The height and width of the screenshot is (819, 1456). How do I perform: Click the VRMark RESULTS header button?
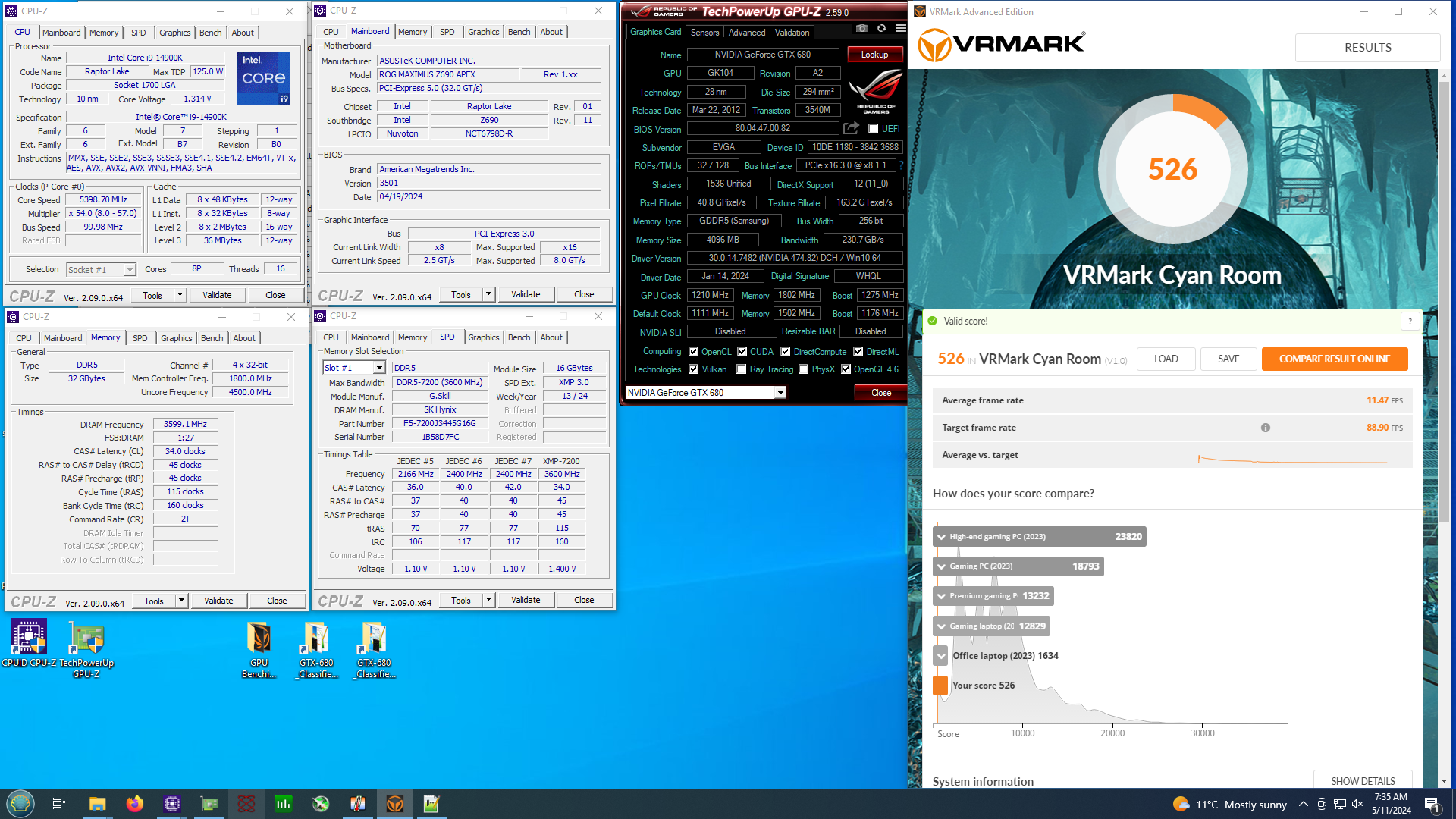[x=1367, y=47]
